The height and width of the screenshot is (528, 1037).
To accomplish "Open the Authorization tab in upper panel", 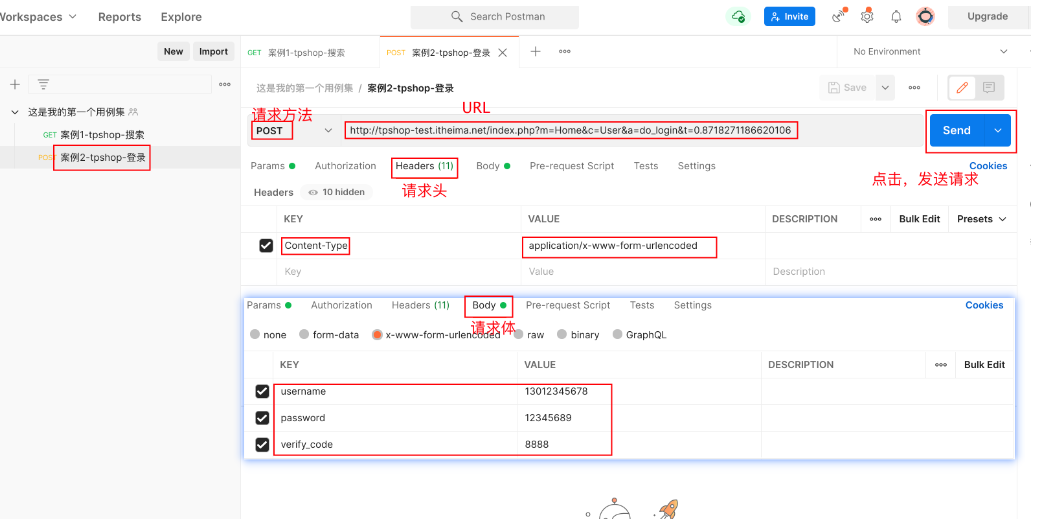I will [x=345, y=166].
